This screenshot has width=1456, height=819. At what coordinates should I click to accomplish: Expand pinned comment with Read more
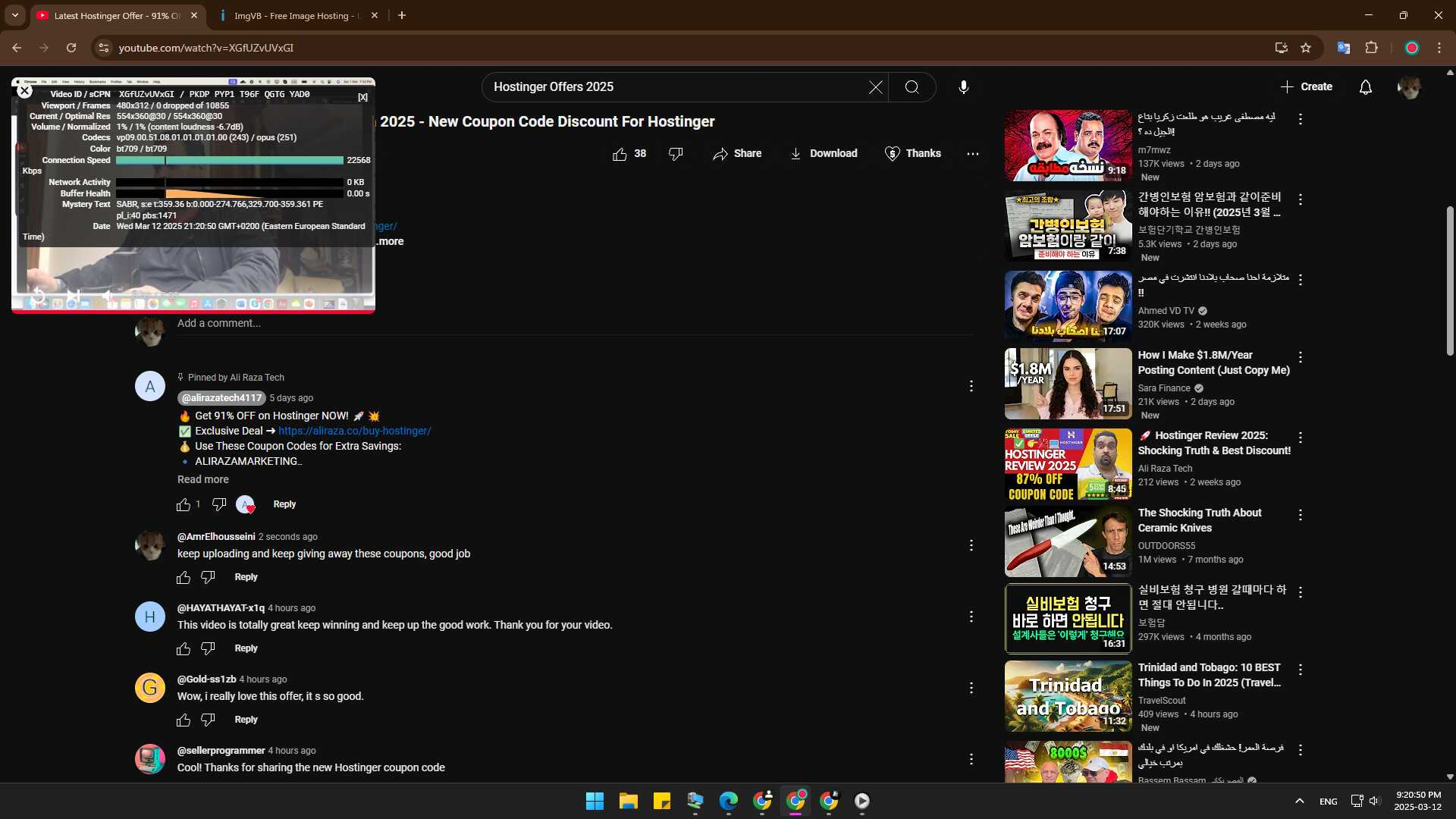click(202, 479)
